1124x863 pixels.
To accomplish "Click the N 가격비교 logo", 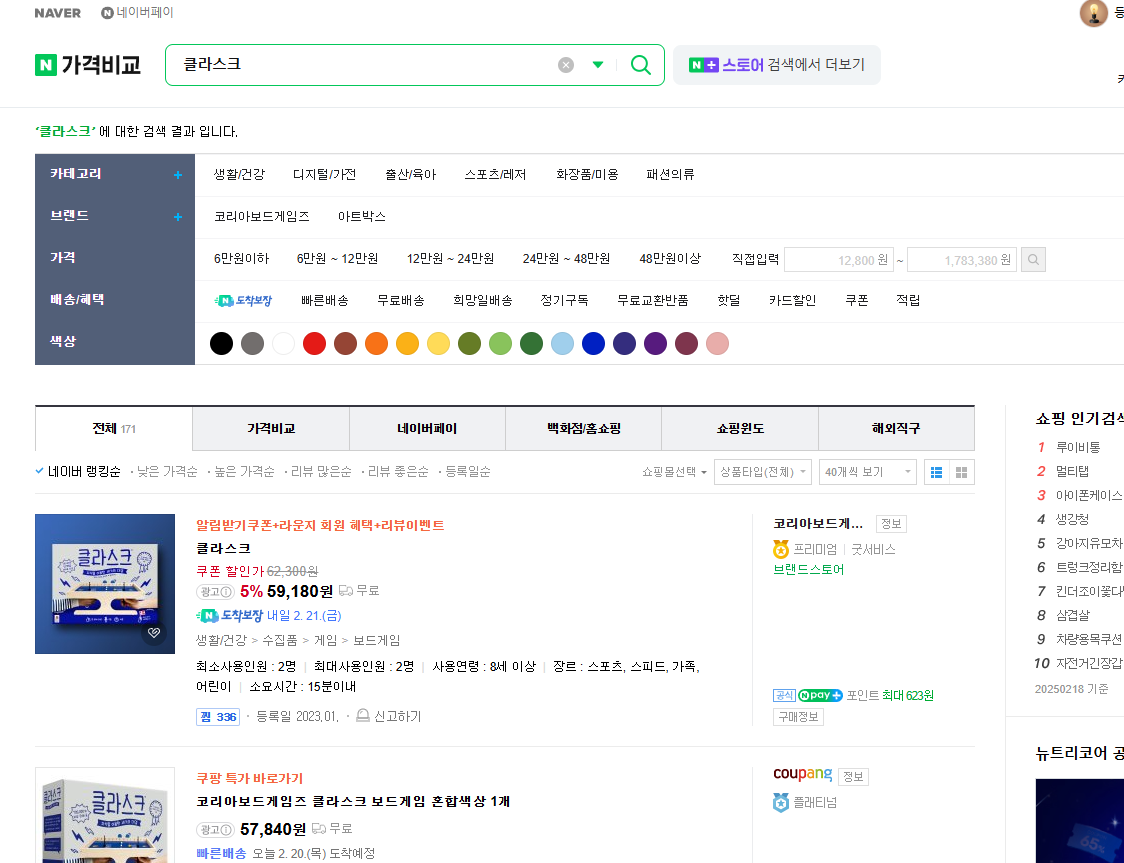I will coord(87,65).
